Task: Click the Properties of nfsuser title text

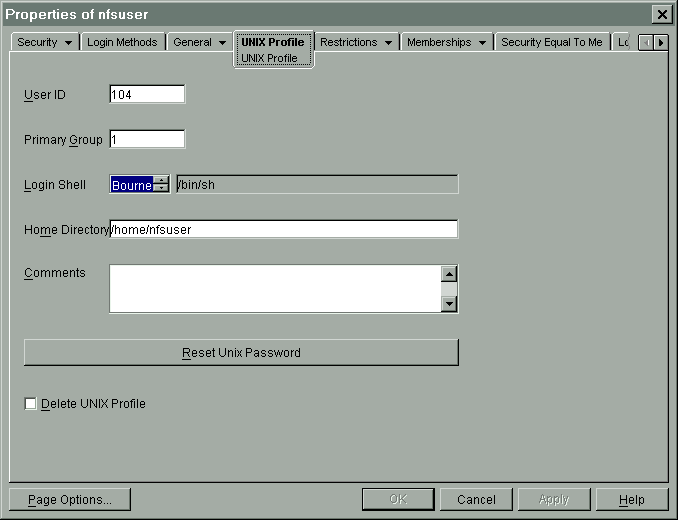Action: (x=77, y=14)
